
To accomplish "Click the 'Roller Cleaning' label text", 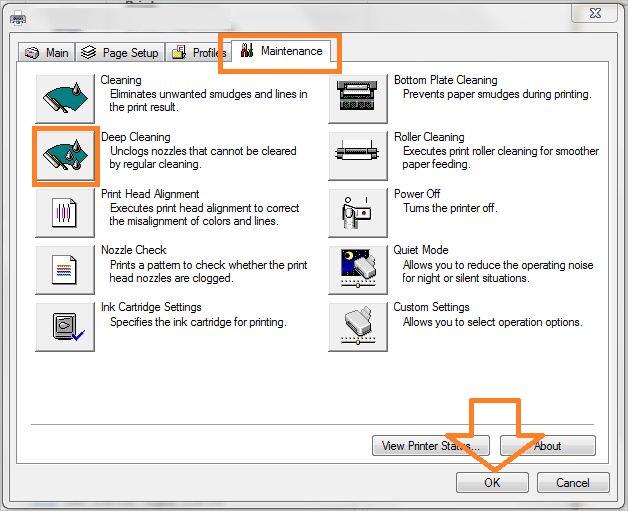I will (429, 137).
